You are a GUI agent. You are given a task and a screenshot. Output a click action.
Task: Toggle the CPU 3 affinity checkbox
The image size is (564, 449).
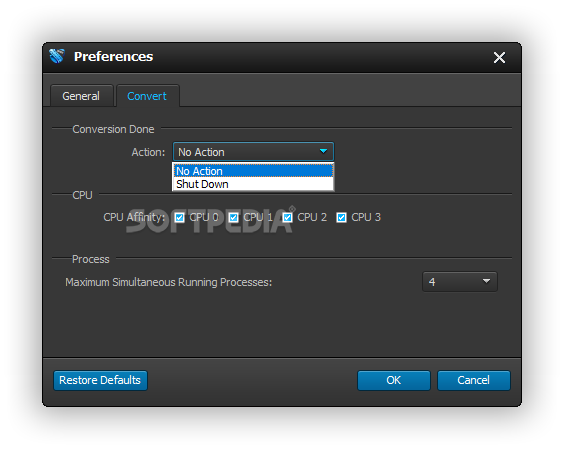coord(341,217)
